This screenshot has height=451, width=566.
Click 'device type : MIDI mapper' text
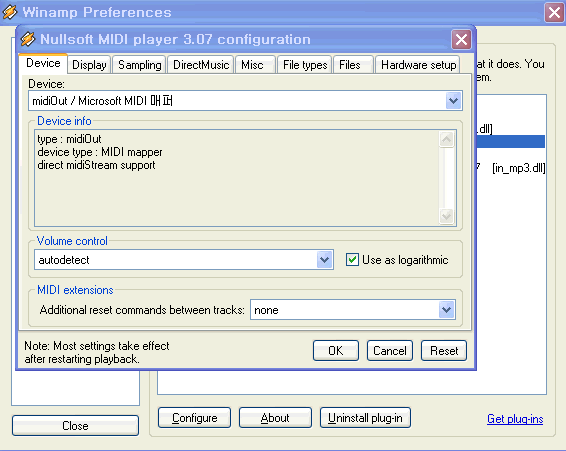100,152
